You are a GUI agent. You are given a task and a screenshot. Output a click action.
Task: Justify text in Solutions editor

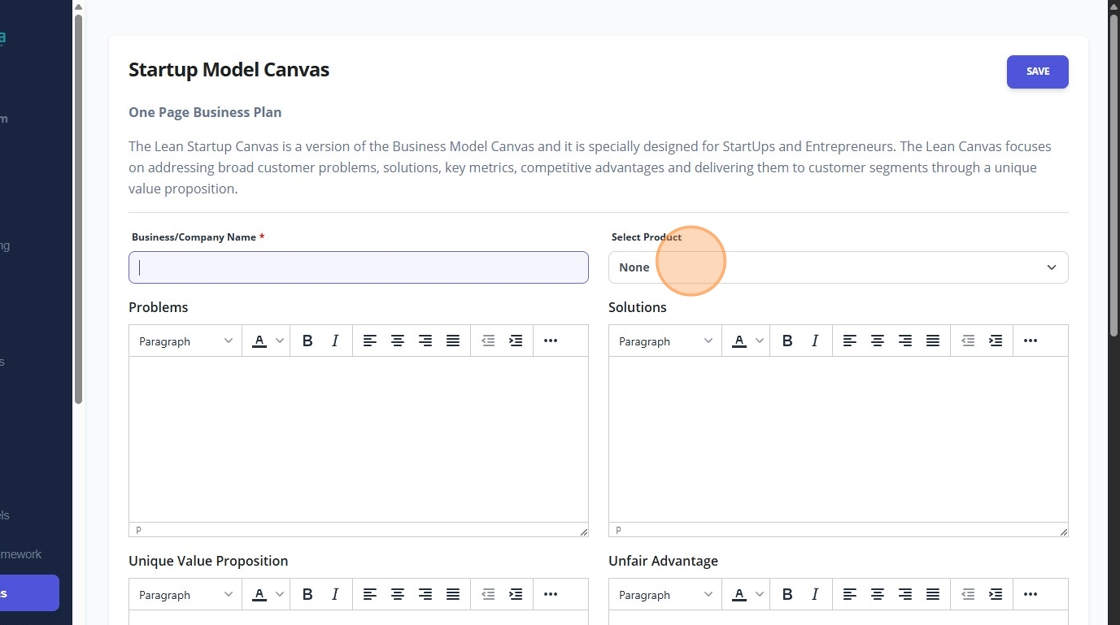click(x=933, y=341)
